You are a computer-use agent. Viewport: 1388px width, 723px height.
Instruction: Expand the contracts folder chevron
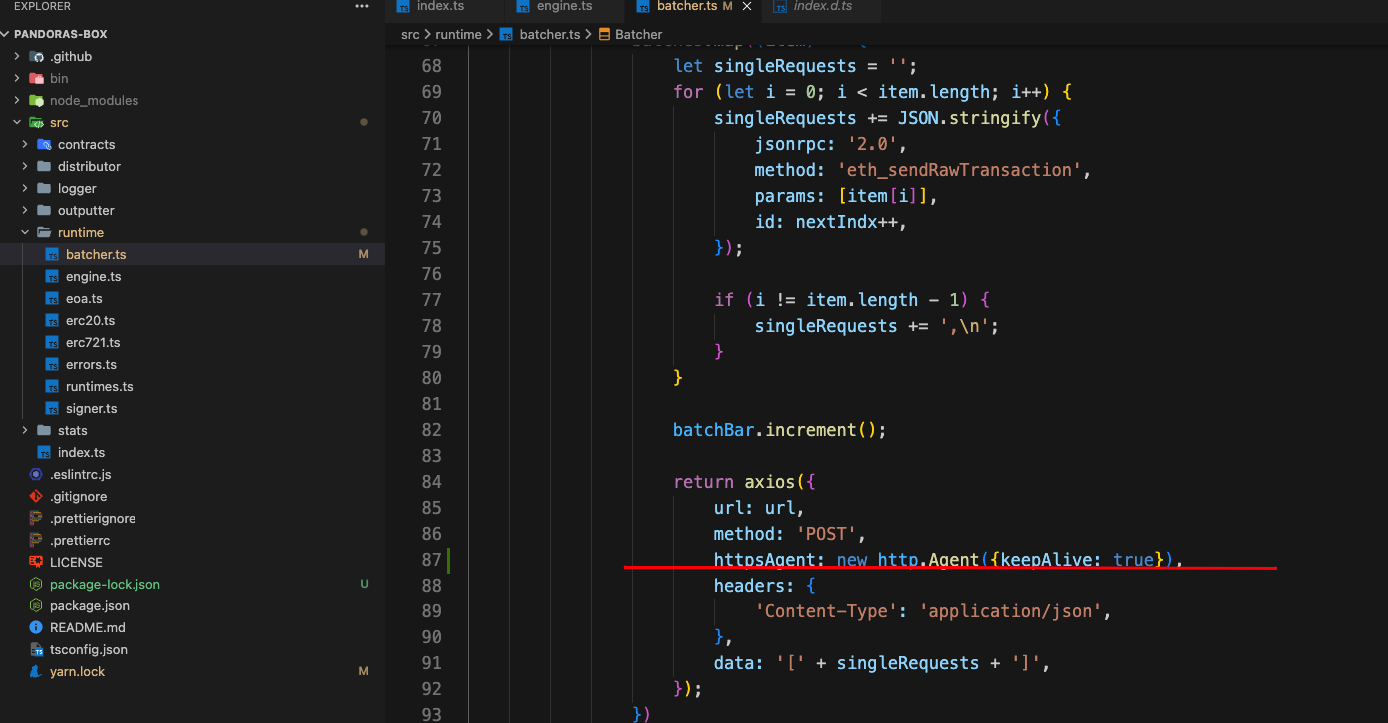[25, 144]
